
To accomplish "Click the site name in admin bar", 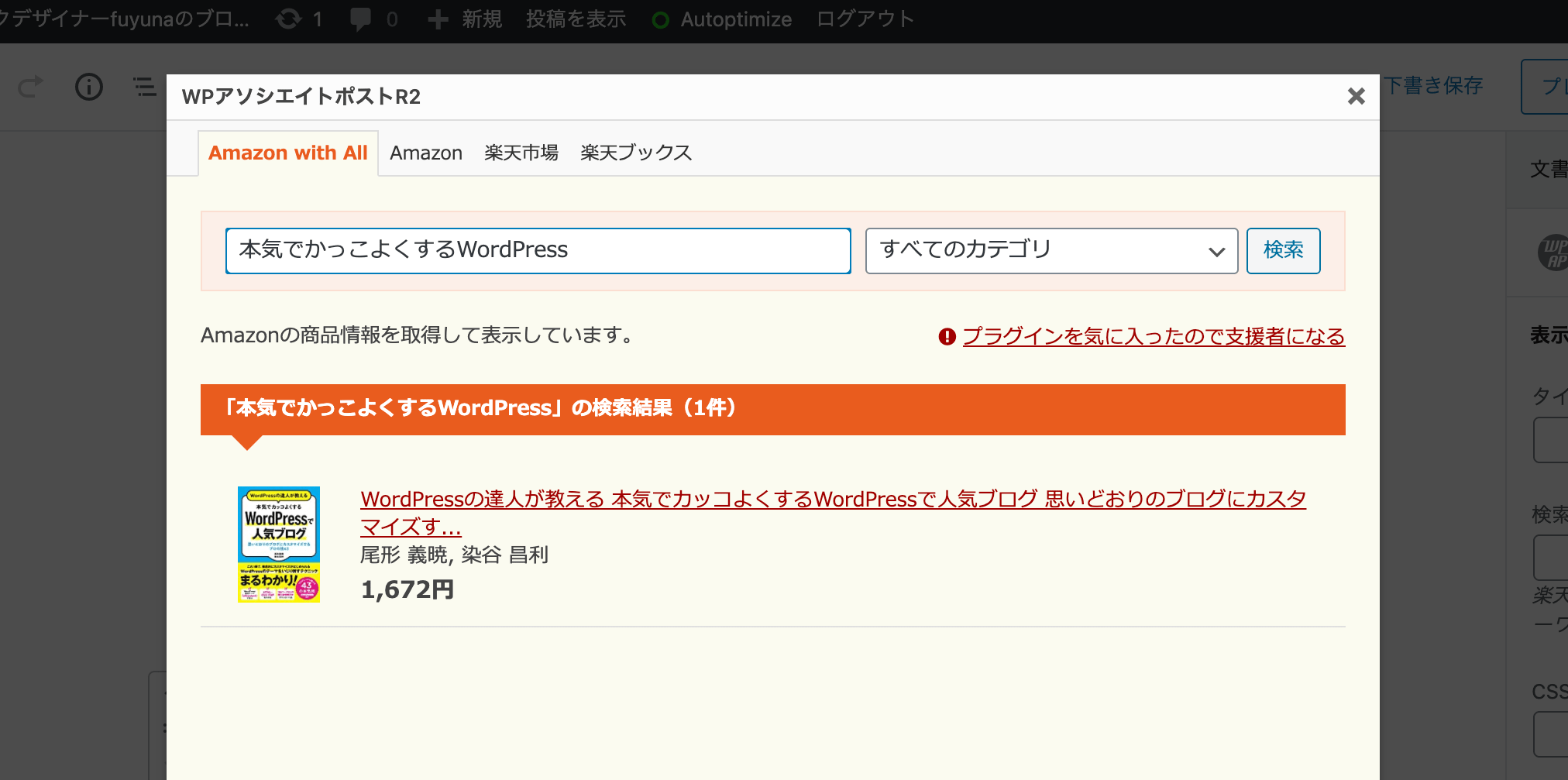I will pos(125,19).
